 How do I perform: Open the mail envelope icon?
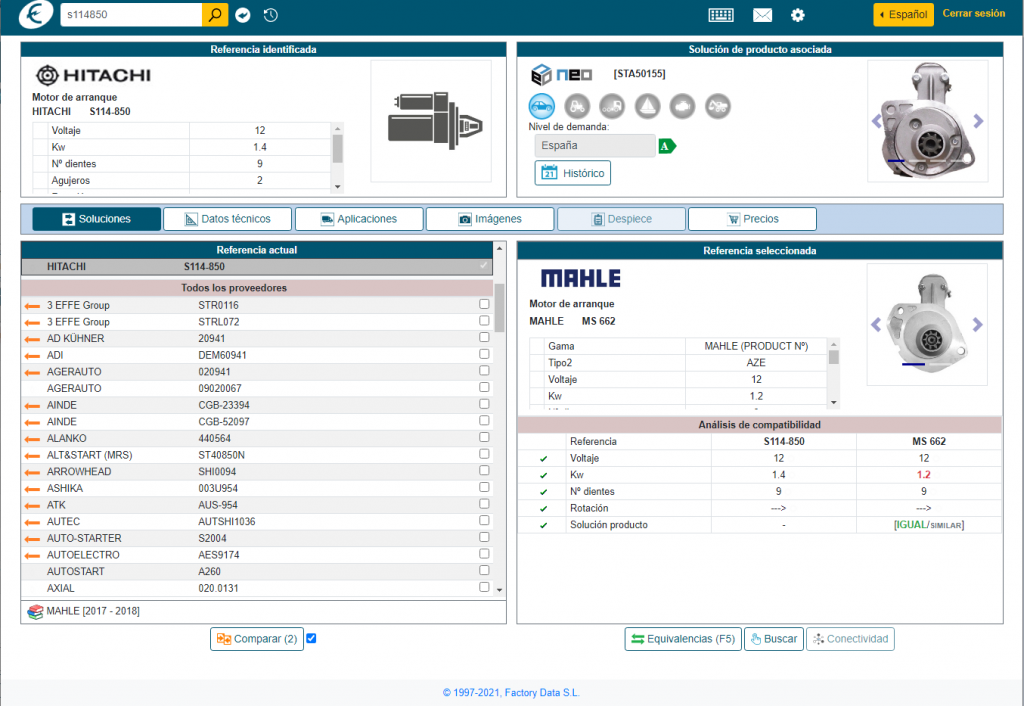point(762,15)
